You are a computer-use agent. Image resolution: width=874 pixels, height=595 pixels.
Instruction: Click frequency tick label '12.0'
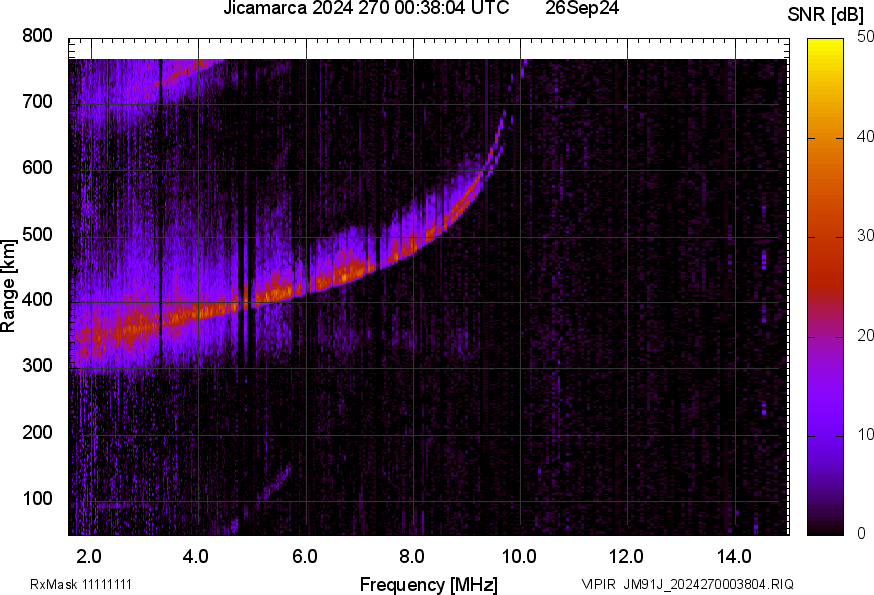(627, 557)
